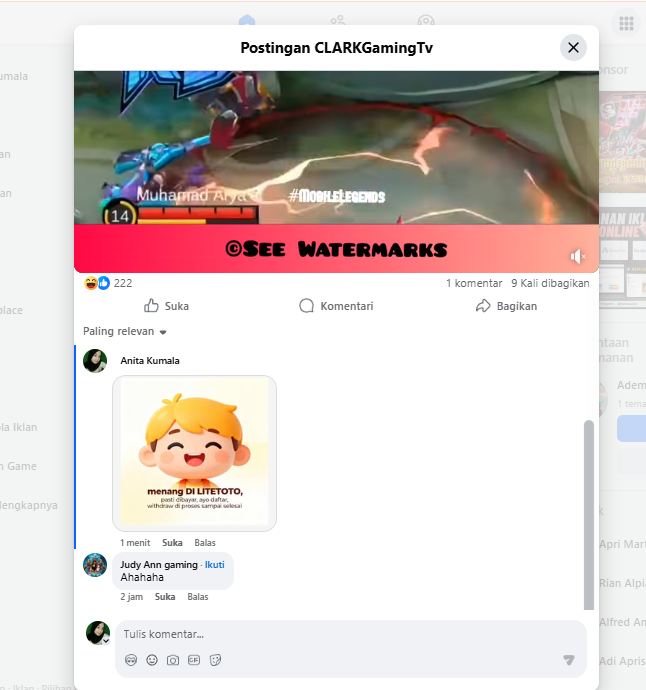
Task: Open the emoji picker in comment box
Action: coord(152,660)
